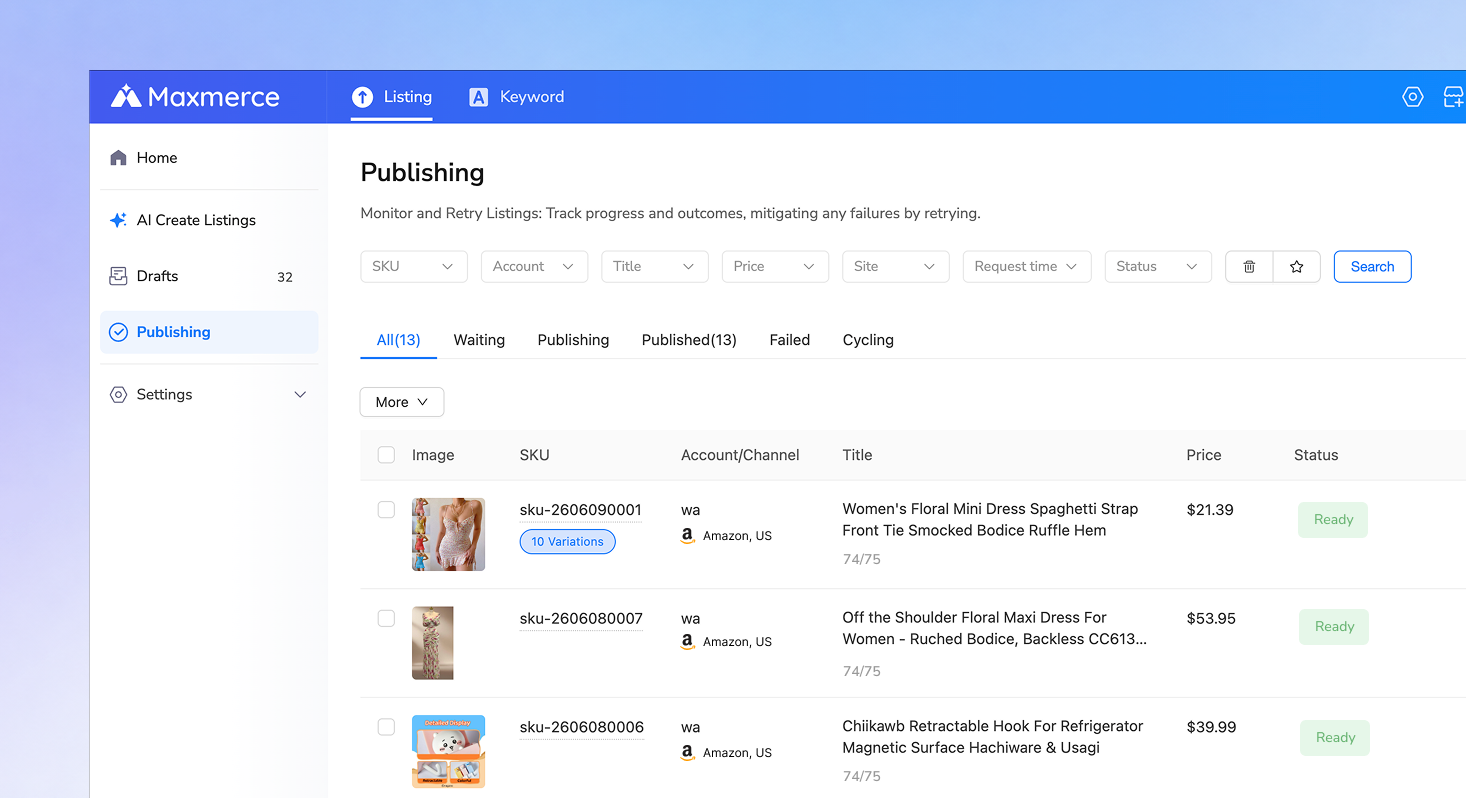The image size is (1466, 798).
Task: Click the floral mini dress thumbnail
Action: [x=448, y=535]
